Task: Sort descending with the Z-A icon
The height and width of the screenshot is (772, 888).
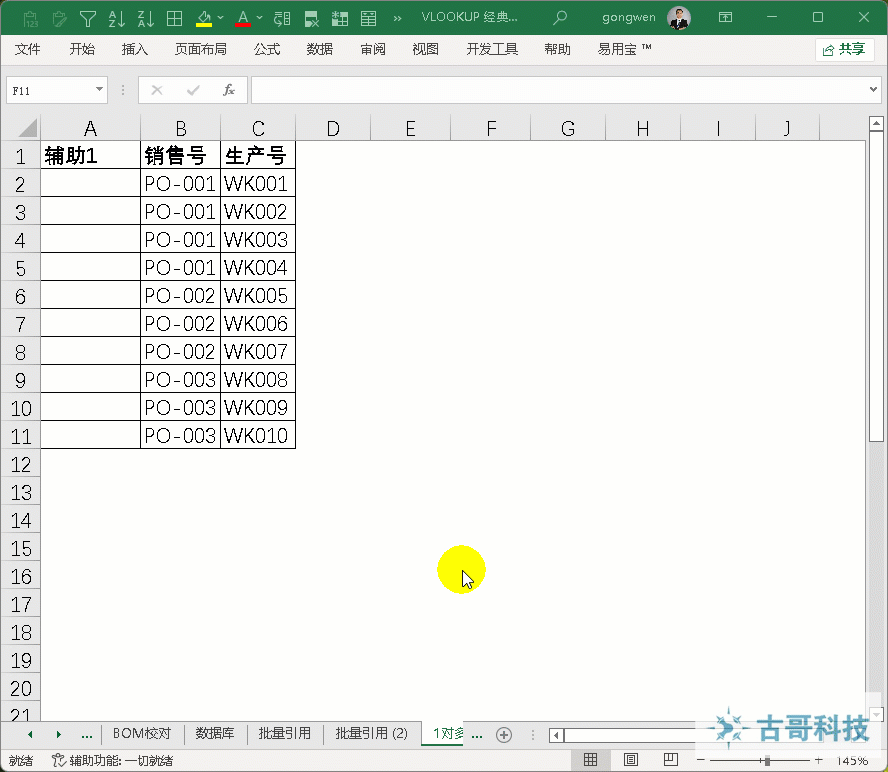Action: click(x=145, y=17)
